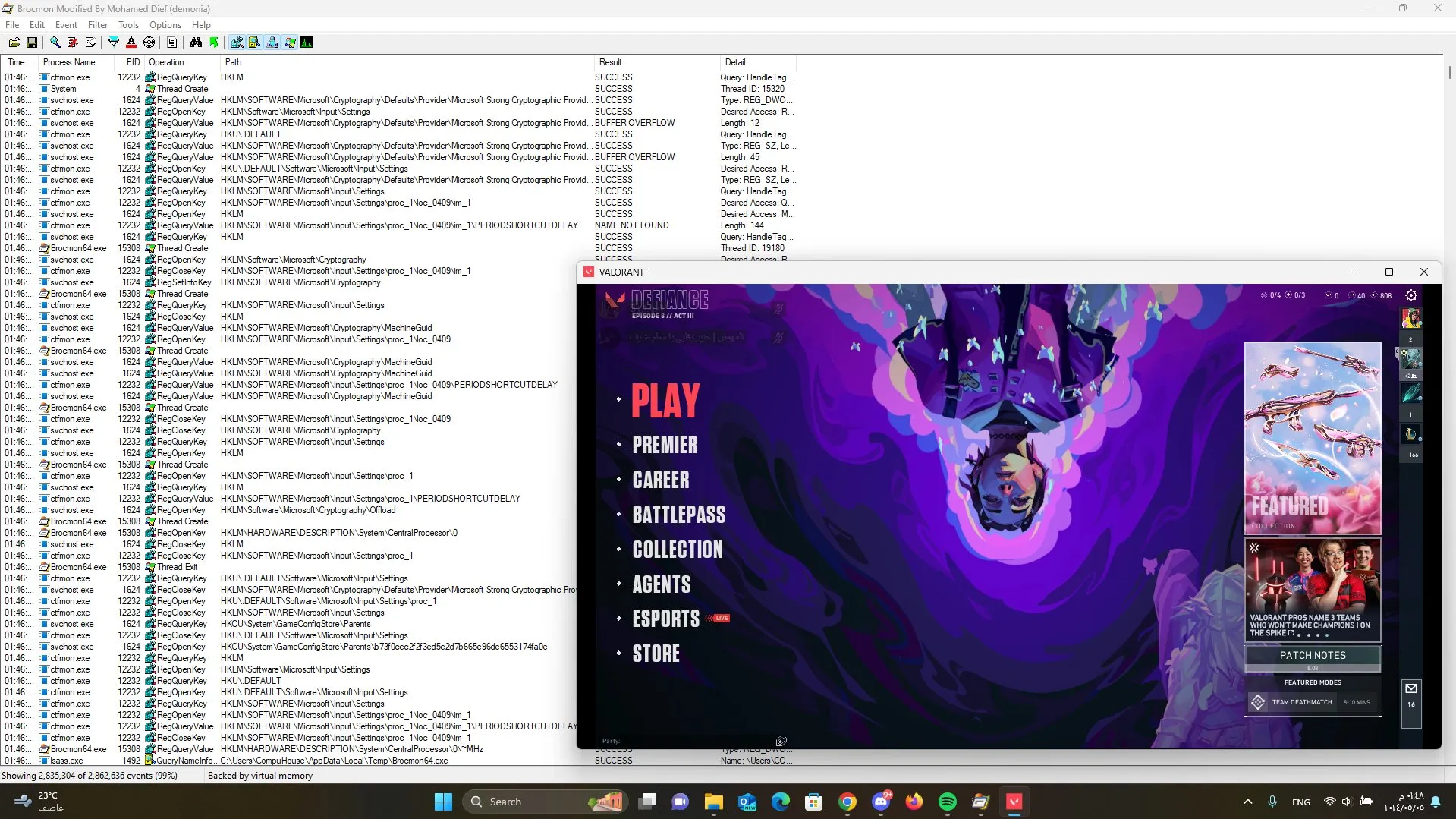Click the Find binoculars icon
The width and height of the screenshot is (1456, 819).
tap(196, 43)
